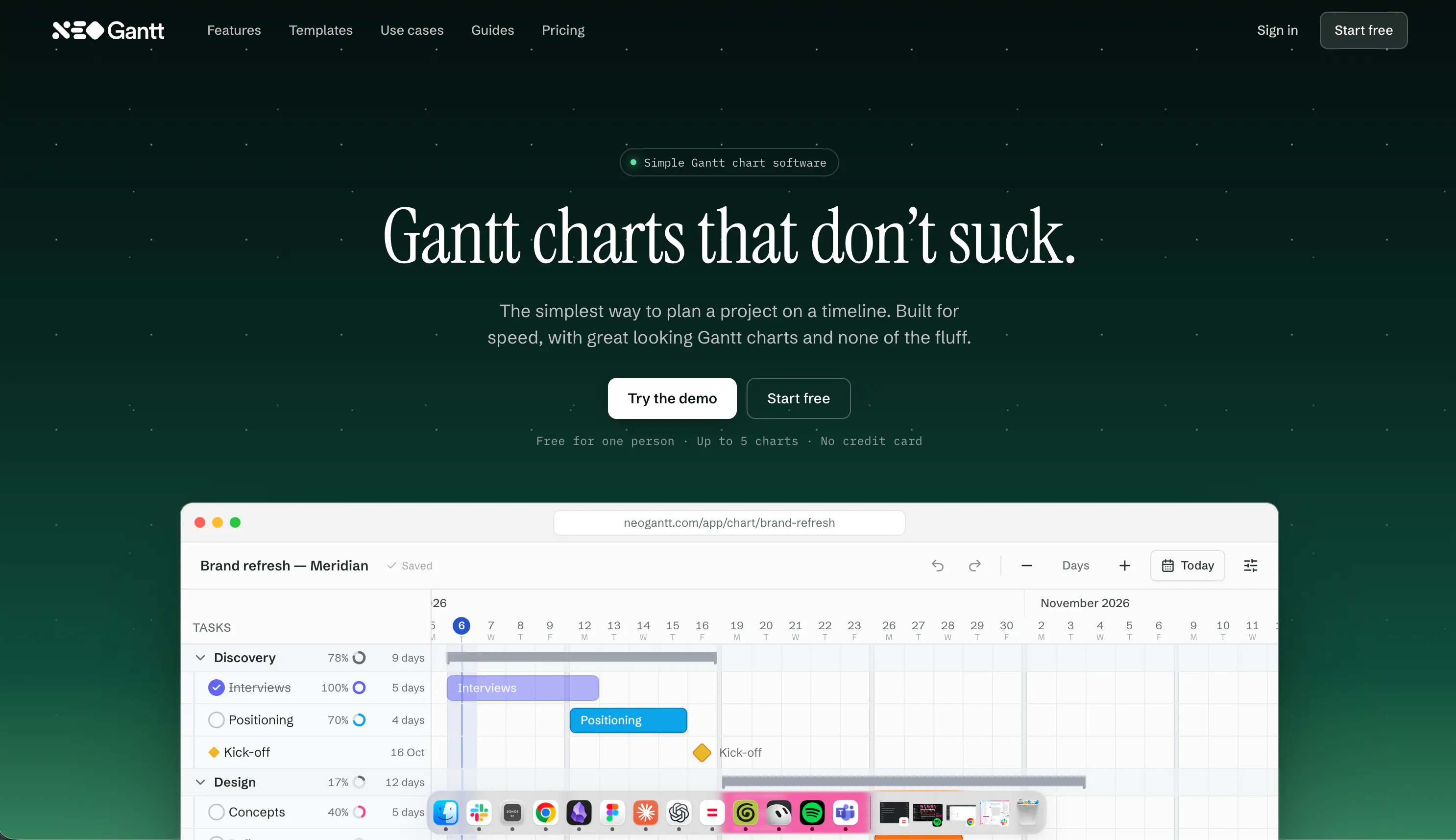Screen dimensions: 1456x840
Task: Click the Kick-off diamond in task list
Action: click(x=214, y=752)
